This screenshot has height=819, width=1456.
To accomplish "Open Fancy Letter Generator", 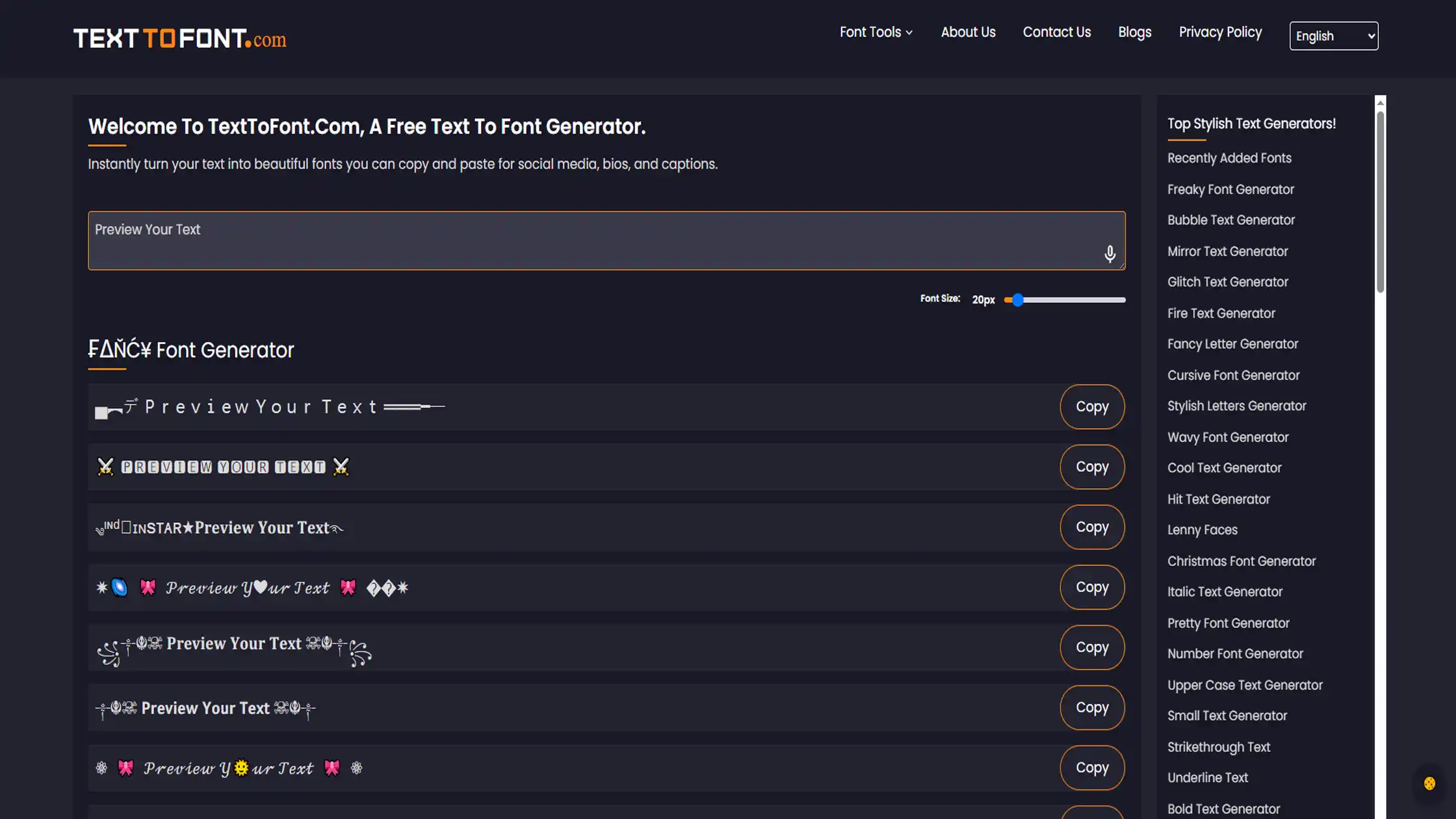I will (1232, 344).
